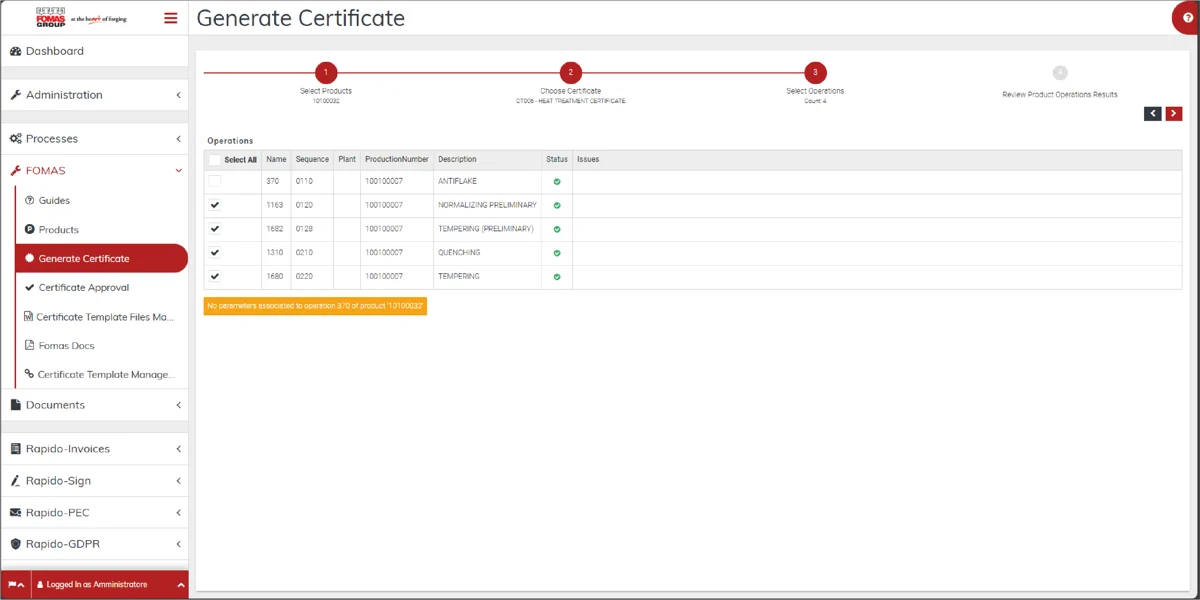Click the Generate Certificate badge icon

click(30, 258)
